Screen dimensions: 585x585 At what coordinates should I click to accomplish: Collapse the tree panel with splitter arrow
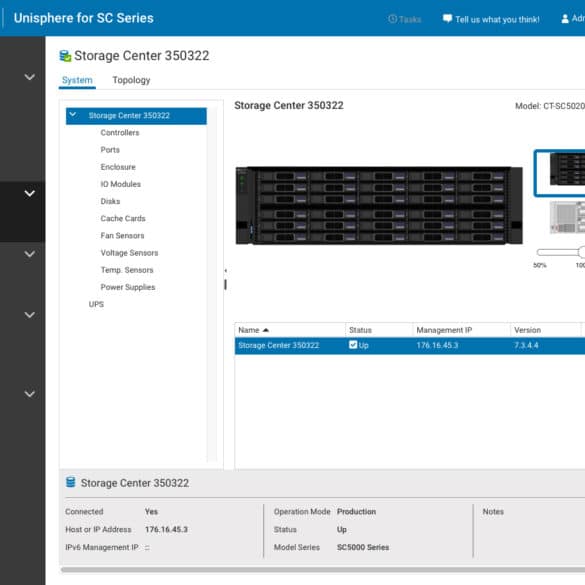point(225,270)
